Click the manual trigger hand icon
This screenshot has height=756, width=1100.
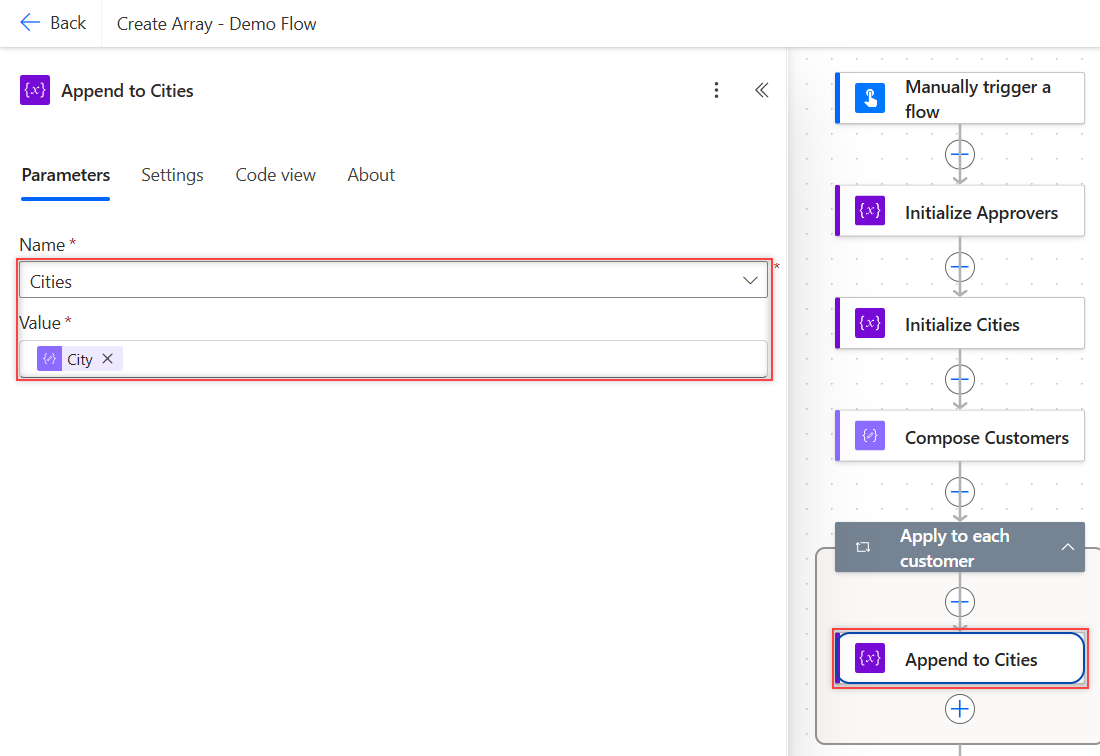coord(870,98)
